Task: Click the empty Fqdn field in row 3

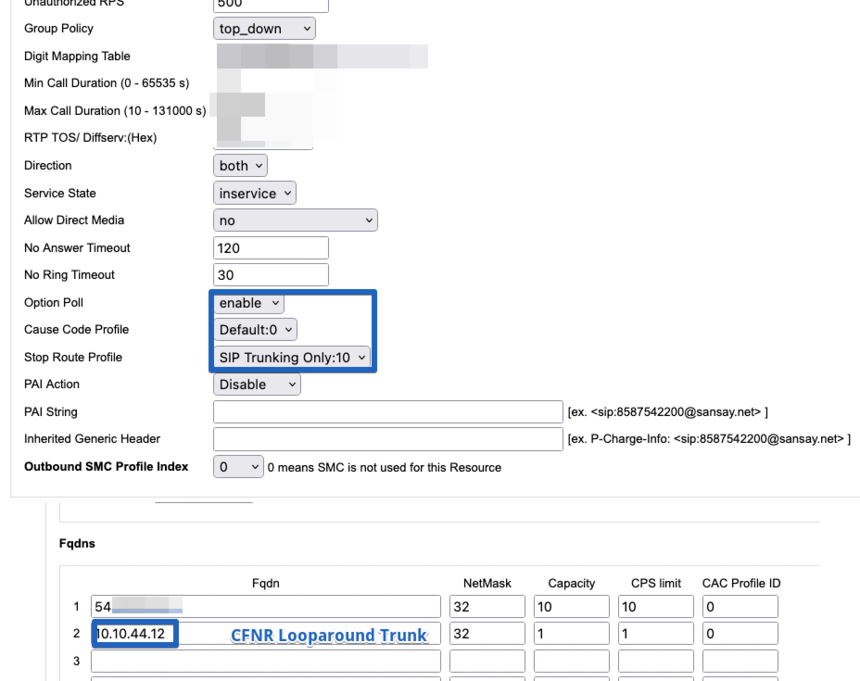Action: click(265, 661)
